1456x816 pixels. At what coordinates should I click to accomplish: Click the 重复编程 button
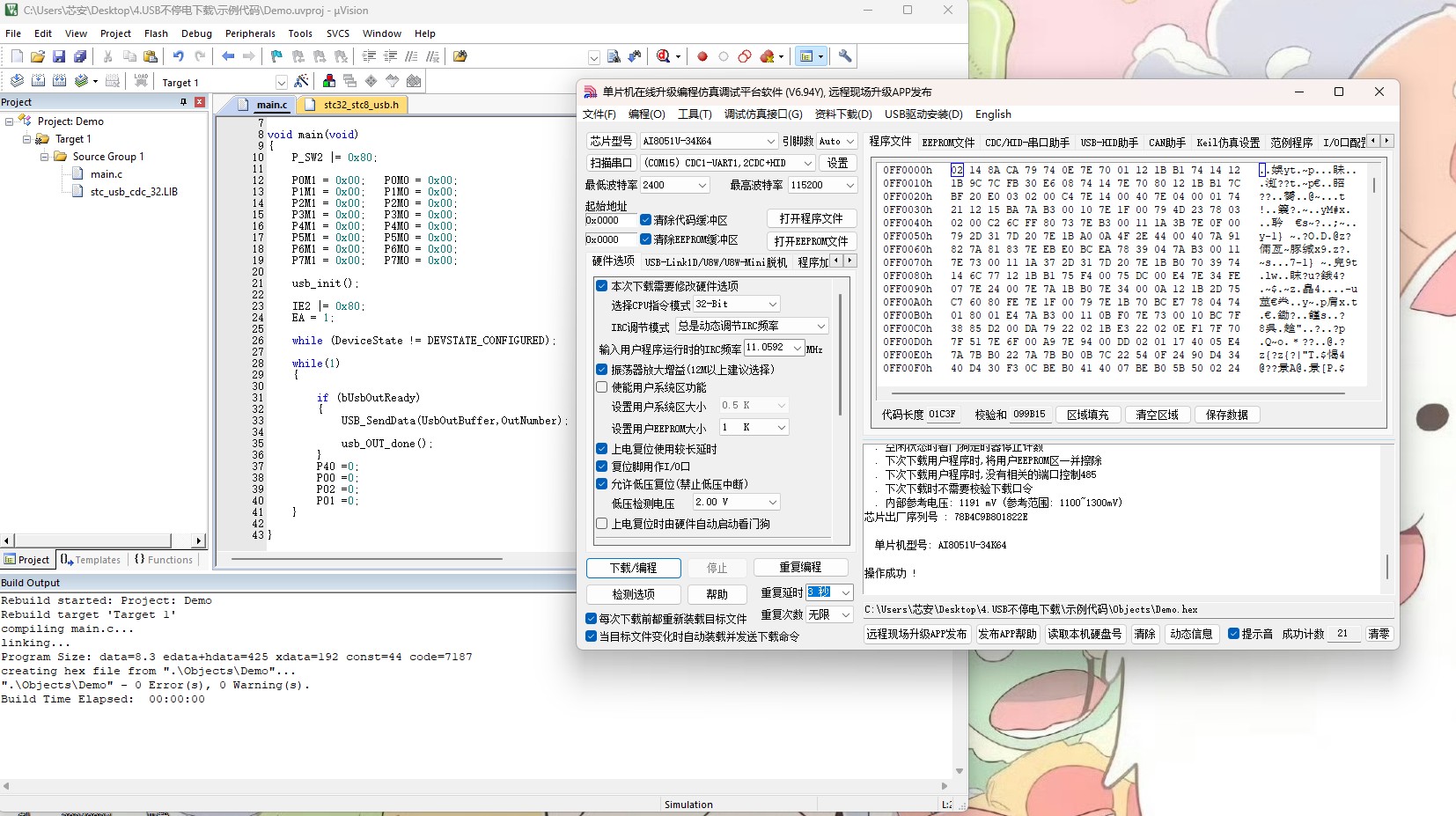point(800,568)
